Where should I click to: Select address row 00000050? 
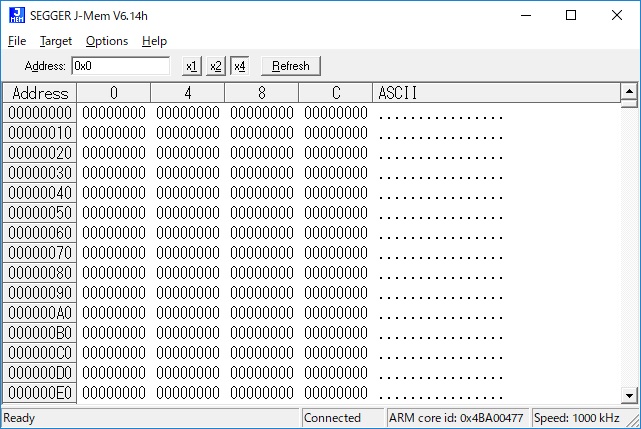(x=40, y=213)
